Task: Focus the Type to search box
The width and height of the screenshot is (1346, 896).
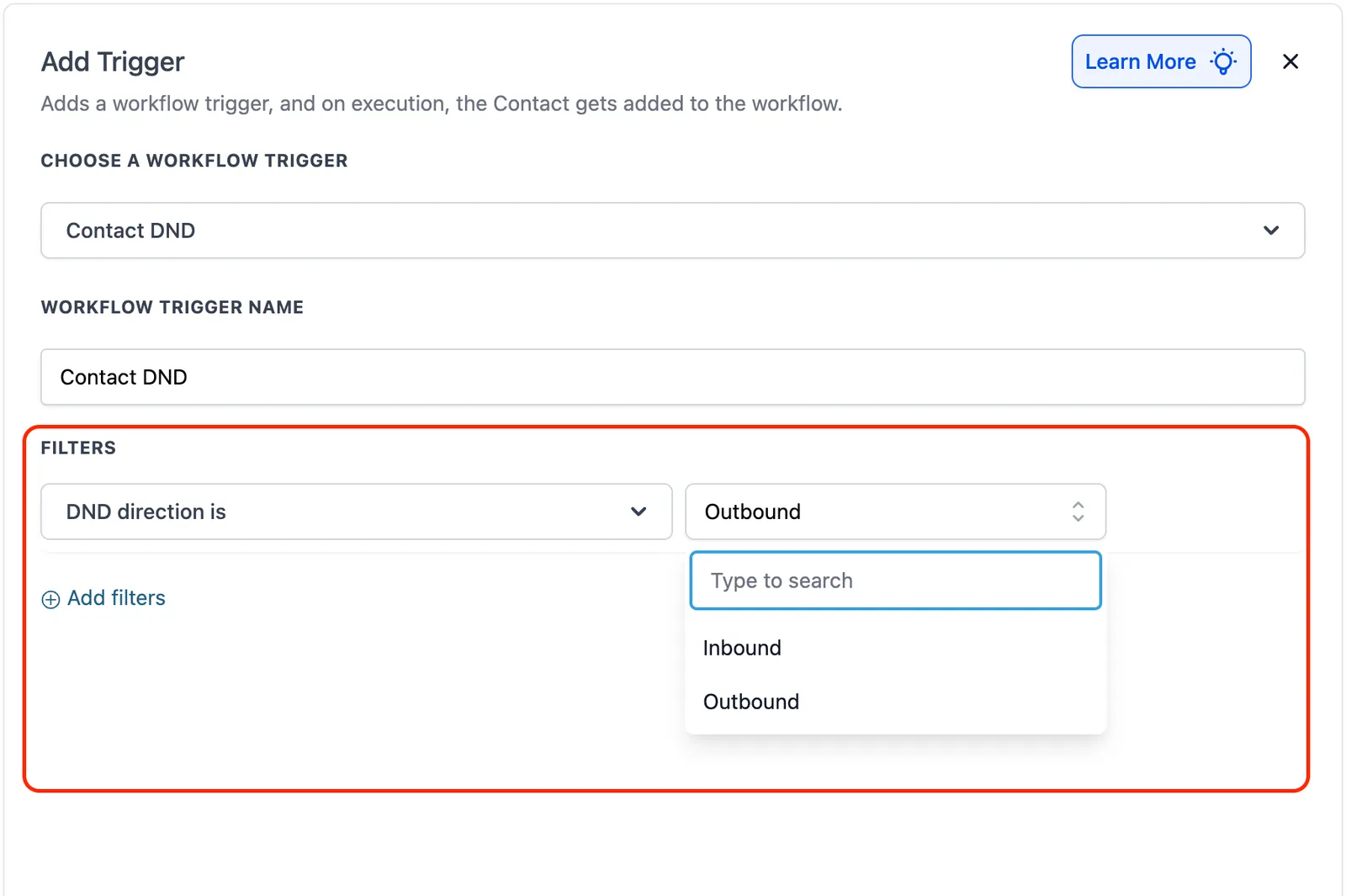Action: coord(896,581)
